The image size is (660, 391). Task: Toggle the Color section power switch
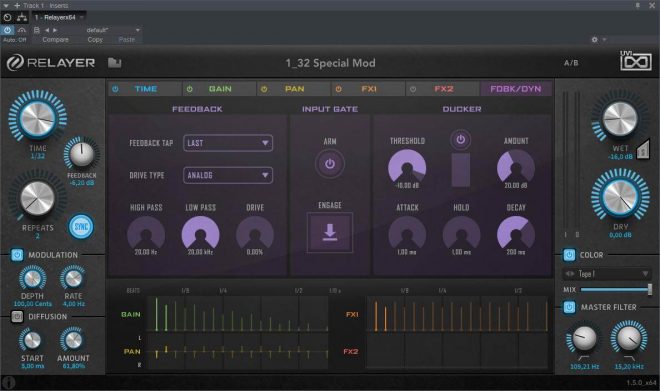(569, 255)
